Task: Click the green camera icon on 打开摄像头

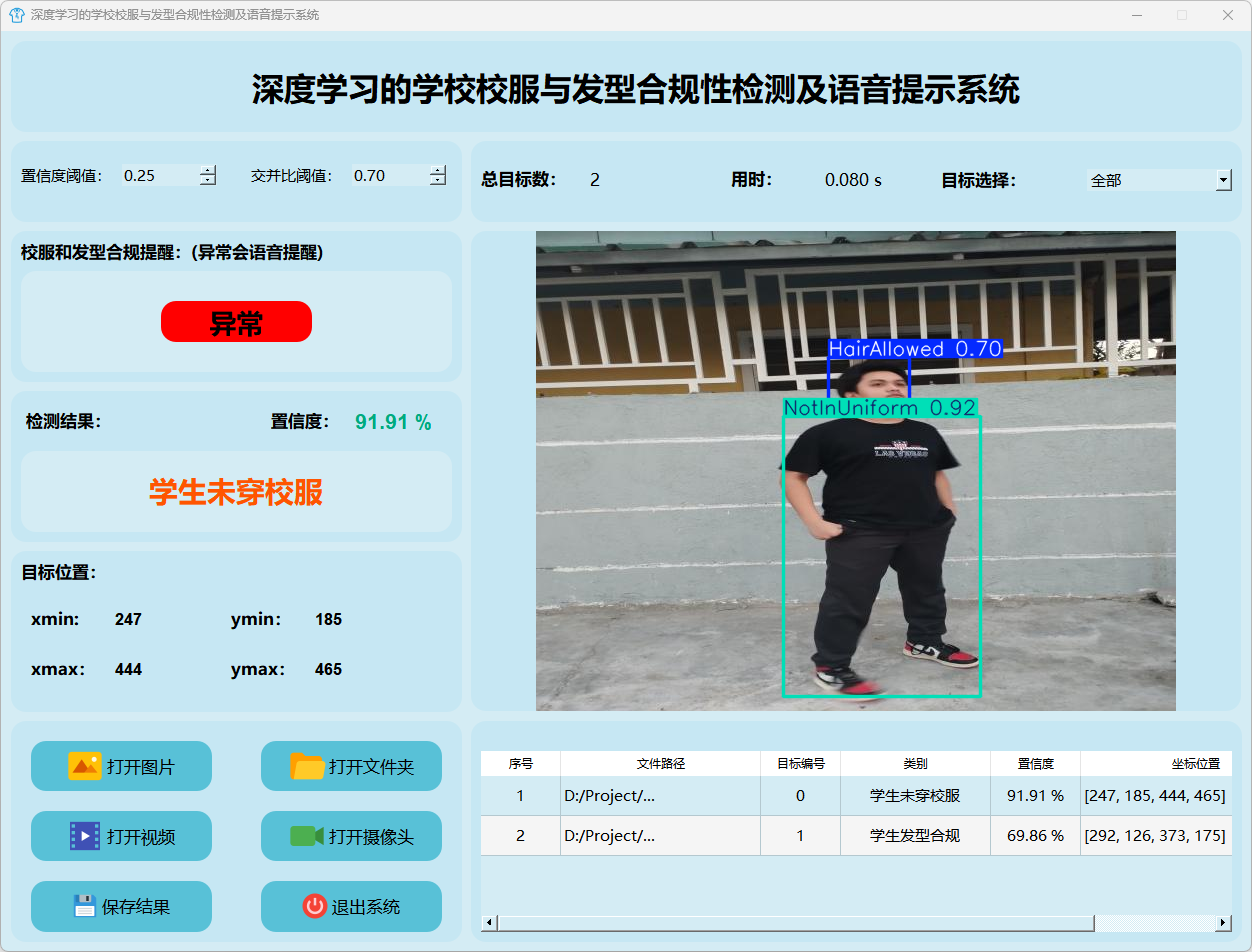Action: tap(306, 835)
